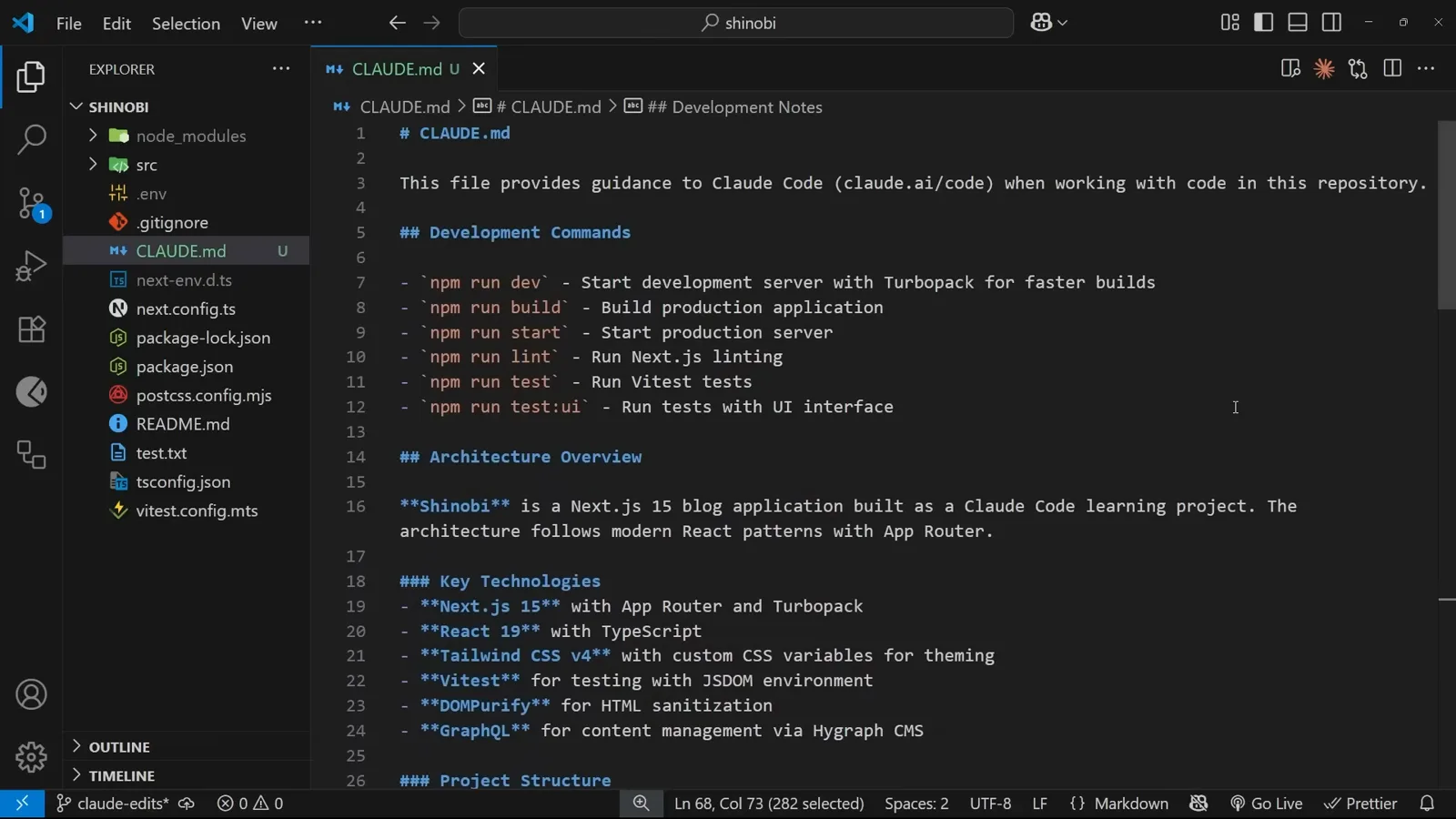
Task: Open next-env.d.ts file
Action: tap(187, 279)
